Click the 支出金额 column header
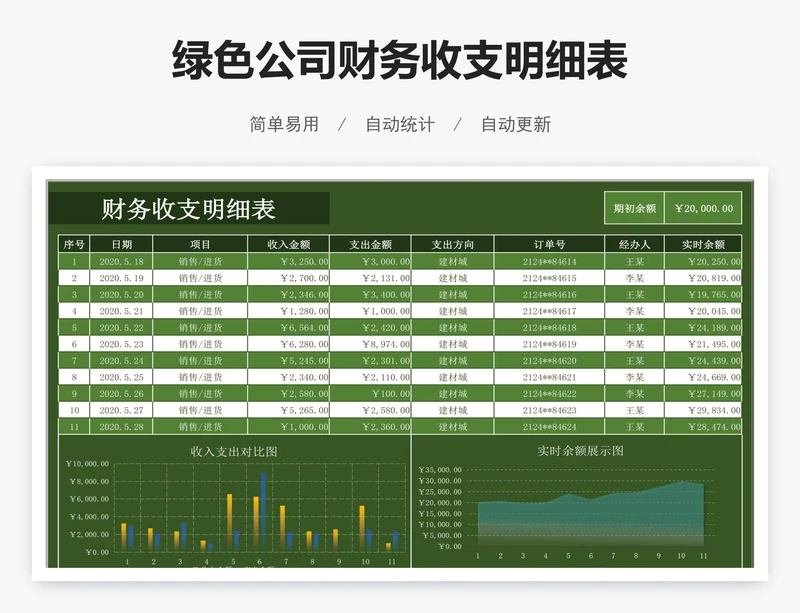Viewport: 800px width, 613px height. tap(370, 244)
